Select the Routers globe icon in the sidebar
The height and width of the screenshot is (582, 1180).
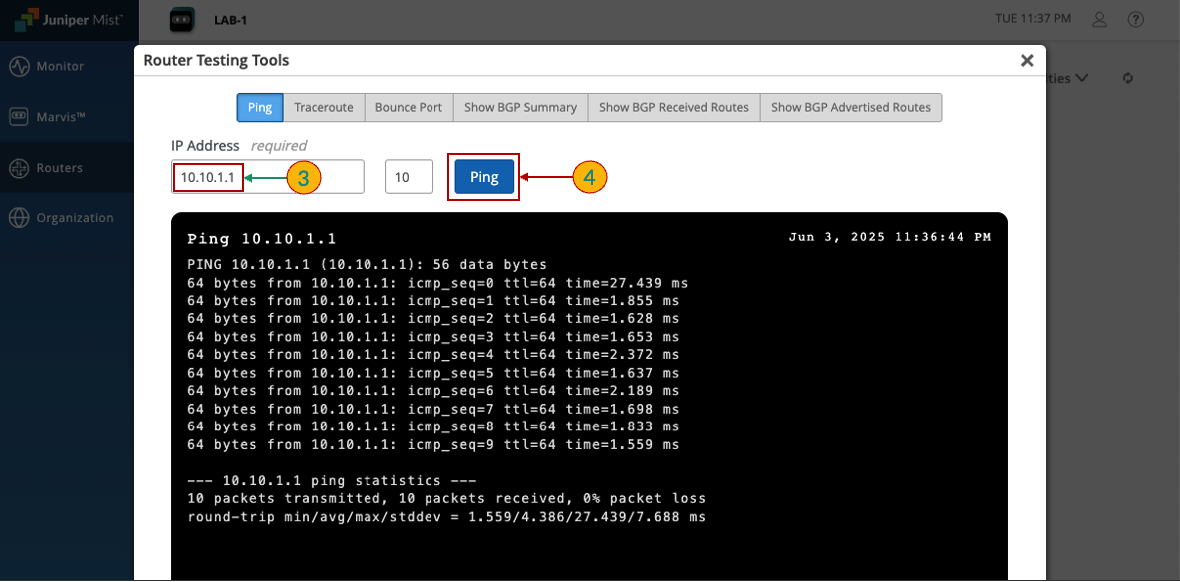tap(19, 168)
